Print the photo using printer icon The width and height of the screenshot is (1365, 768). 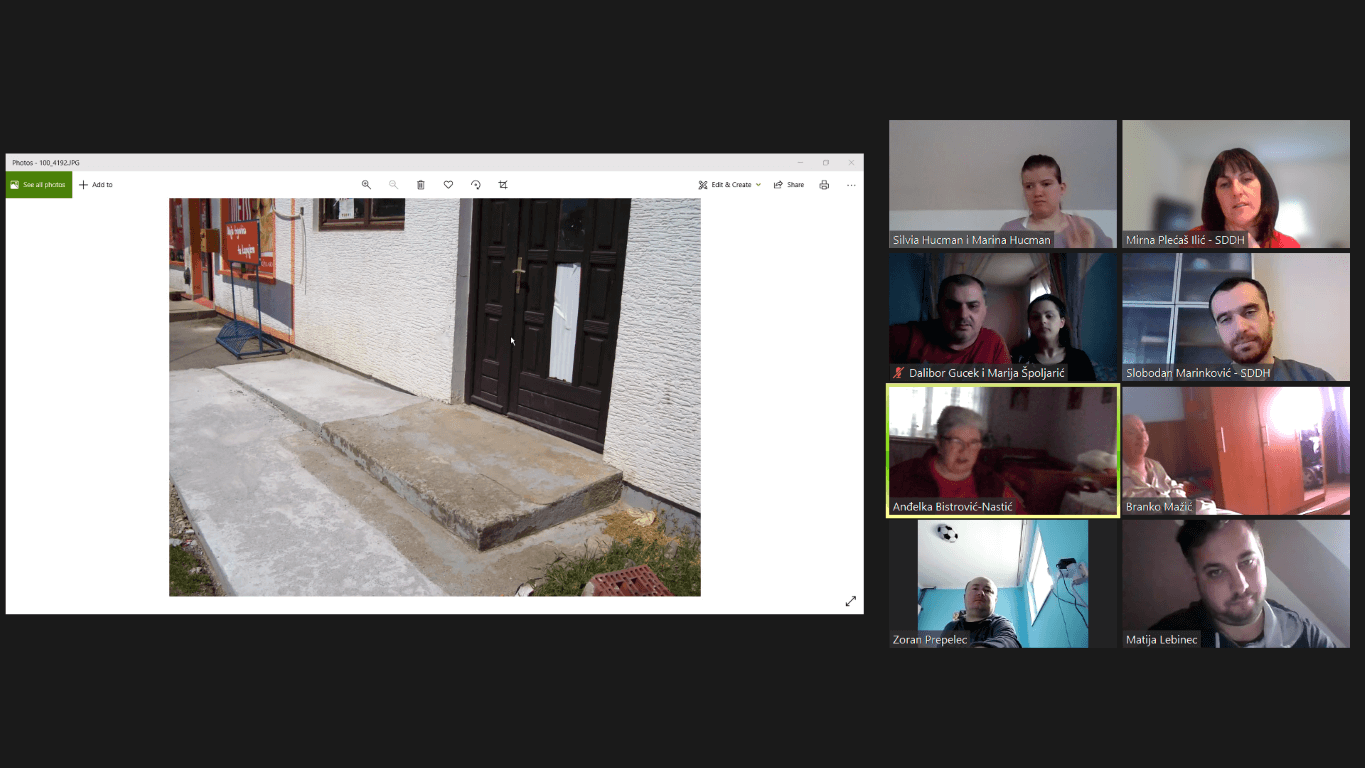tap(824, 185)
